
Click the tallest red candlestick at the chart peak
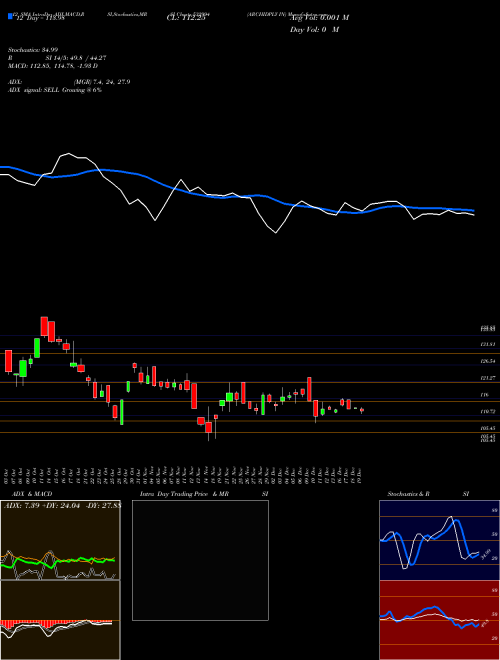pyautogui.click(x=44, y=327)
